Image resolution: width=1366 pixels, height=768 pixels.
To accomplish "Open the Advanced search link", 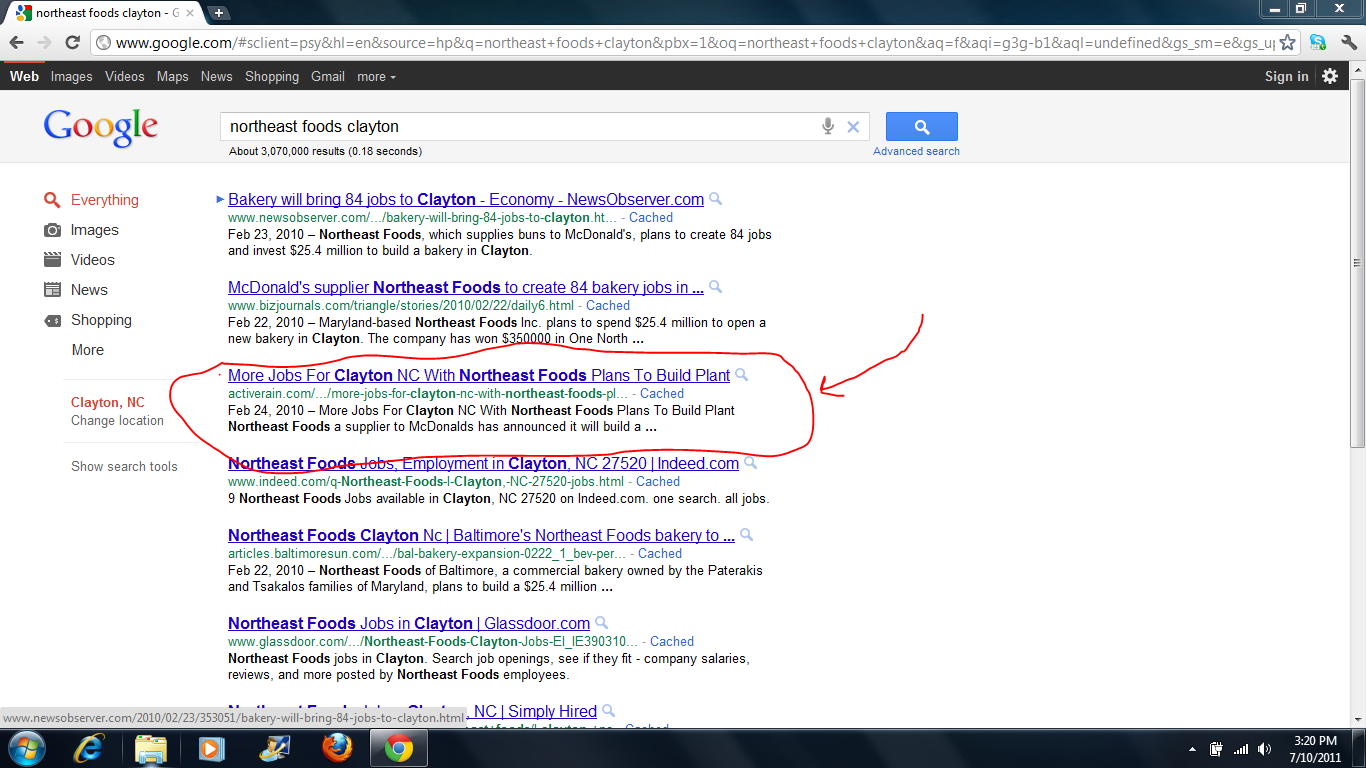I will coord(916,151).
